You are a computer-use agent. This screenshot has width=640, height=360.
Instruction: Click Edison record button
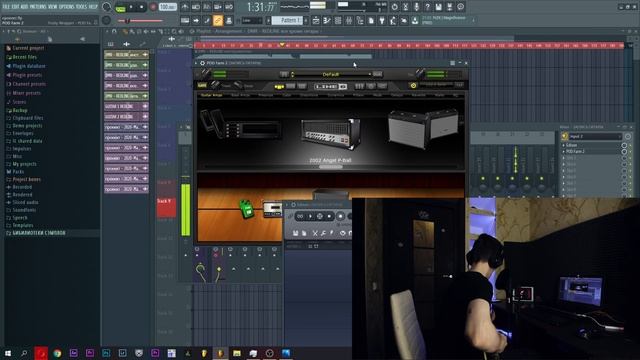tap(340, 216)
